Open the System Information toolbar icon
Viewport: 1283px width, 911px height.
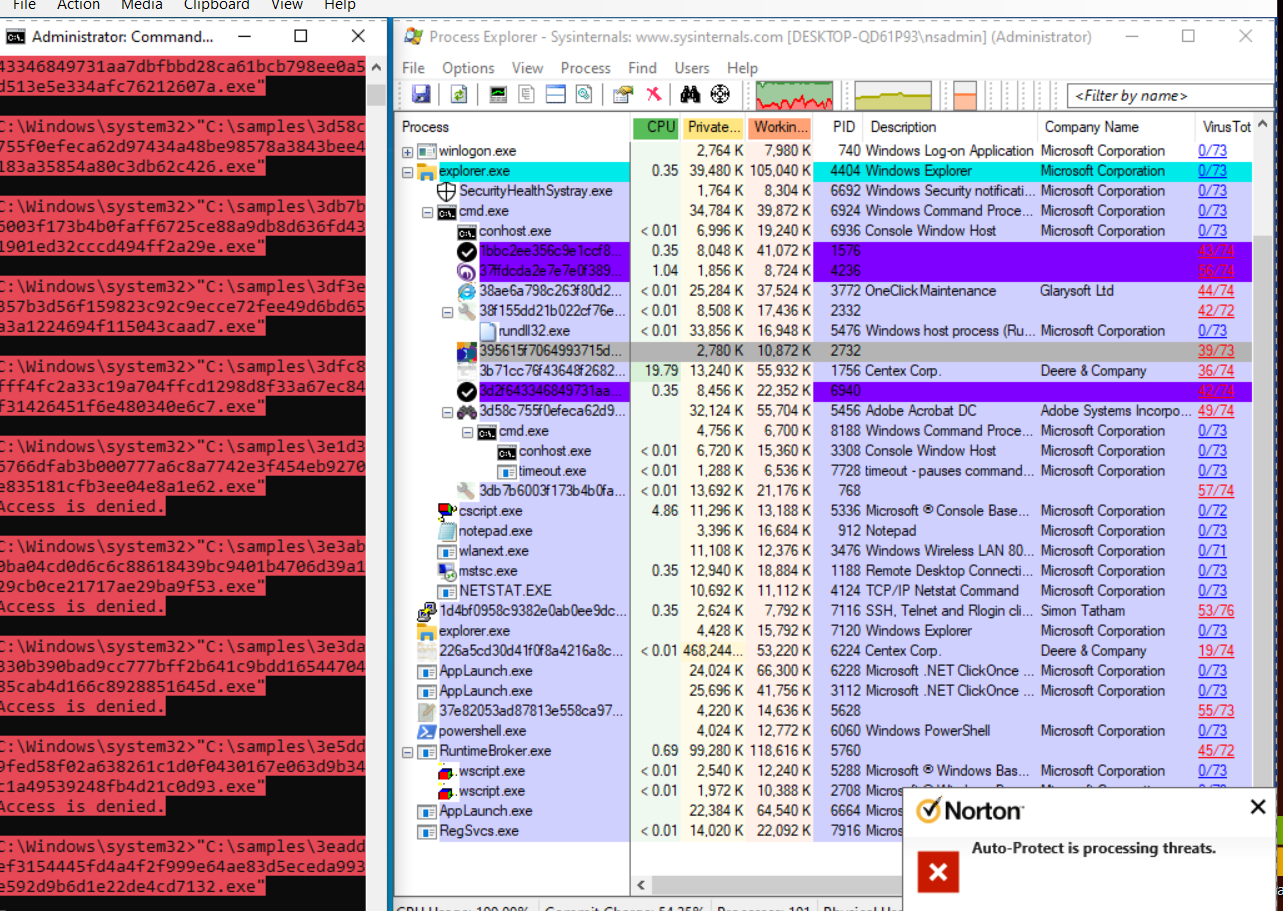coord(497,95)
